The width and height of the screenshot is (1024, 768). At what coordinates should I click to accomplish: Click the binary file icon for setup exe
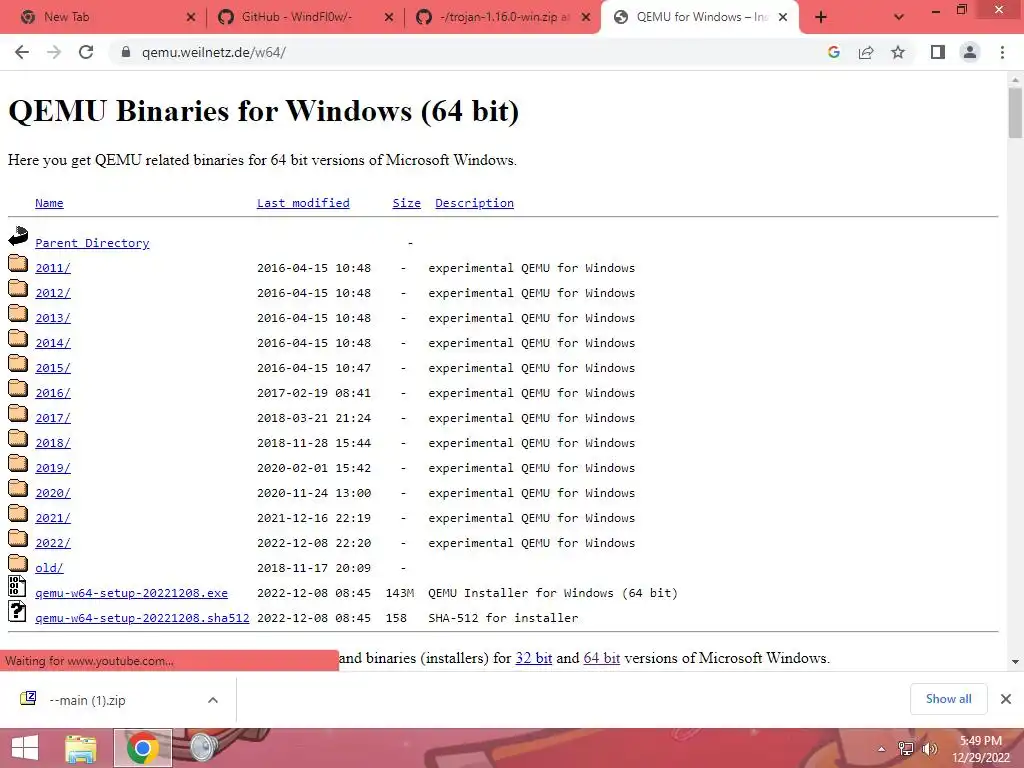click(x=17, y=586)
